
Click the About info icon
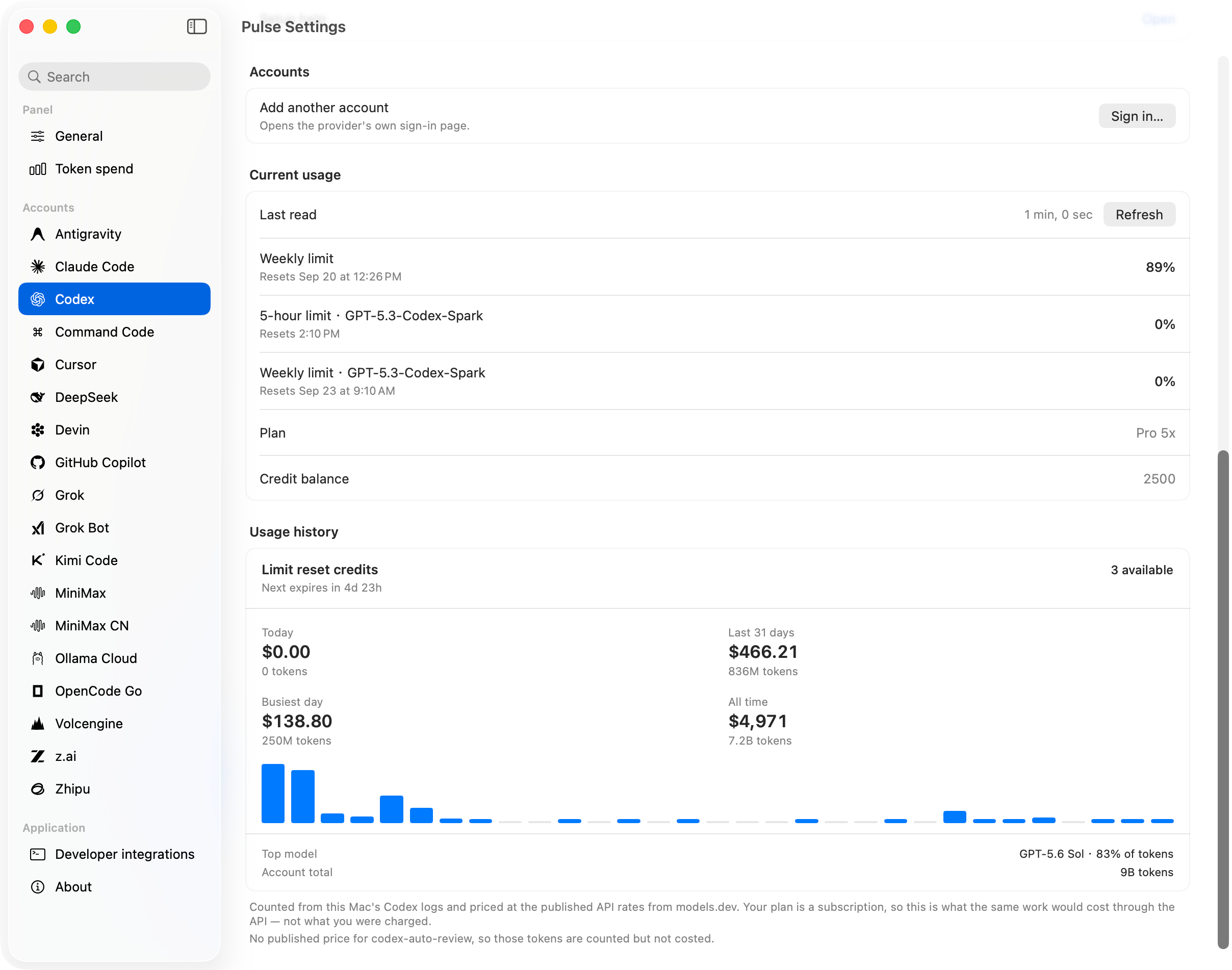point(37,887)
